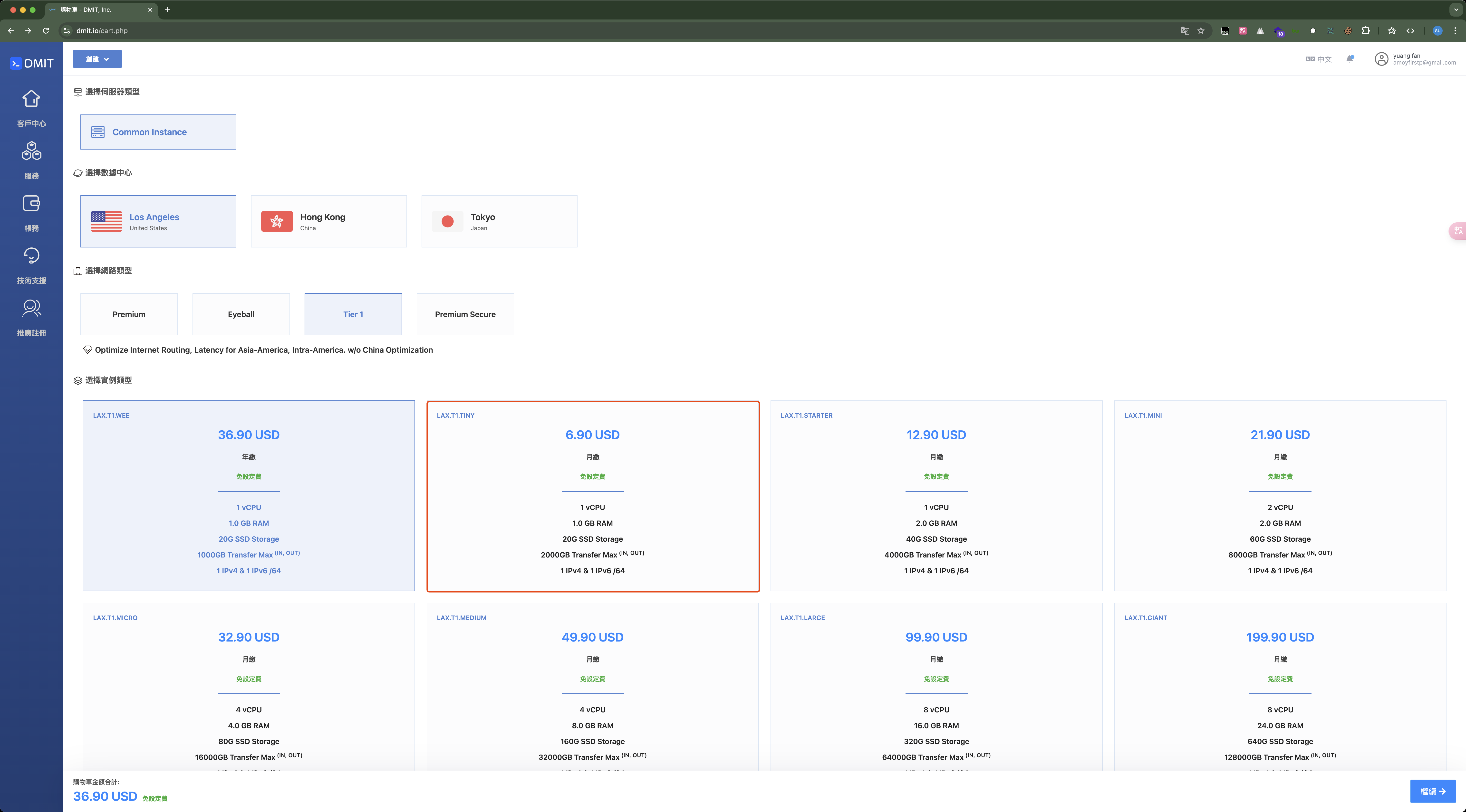
Task: Open a new browser tab
Action: pyautogui.click(x=167, y=10)
